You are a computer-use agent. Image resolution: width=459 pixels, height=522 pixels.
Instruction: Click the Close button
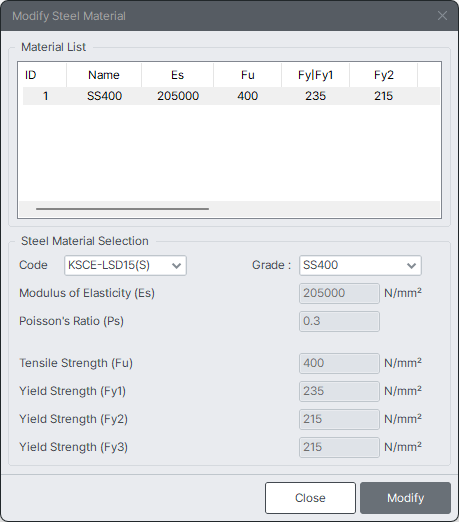[x=310, y=498]
